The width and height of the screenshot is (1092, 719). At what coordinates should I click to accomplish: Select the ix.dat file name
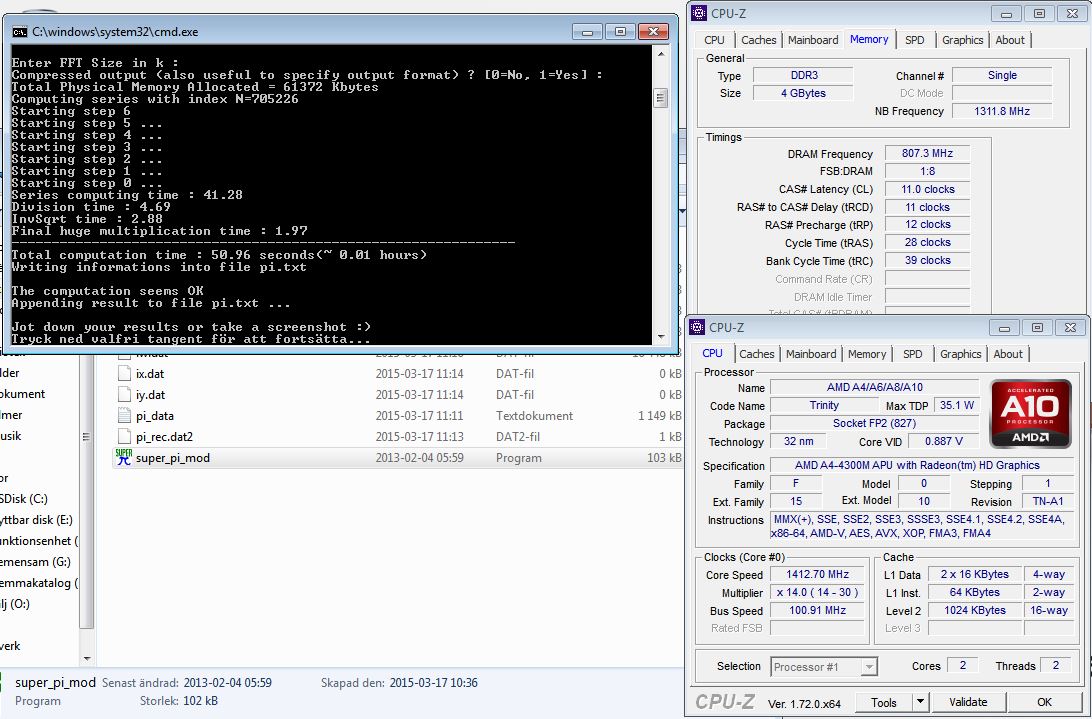point(150,374)
